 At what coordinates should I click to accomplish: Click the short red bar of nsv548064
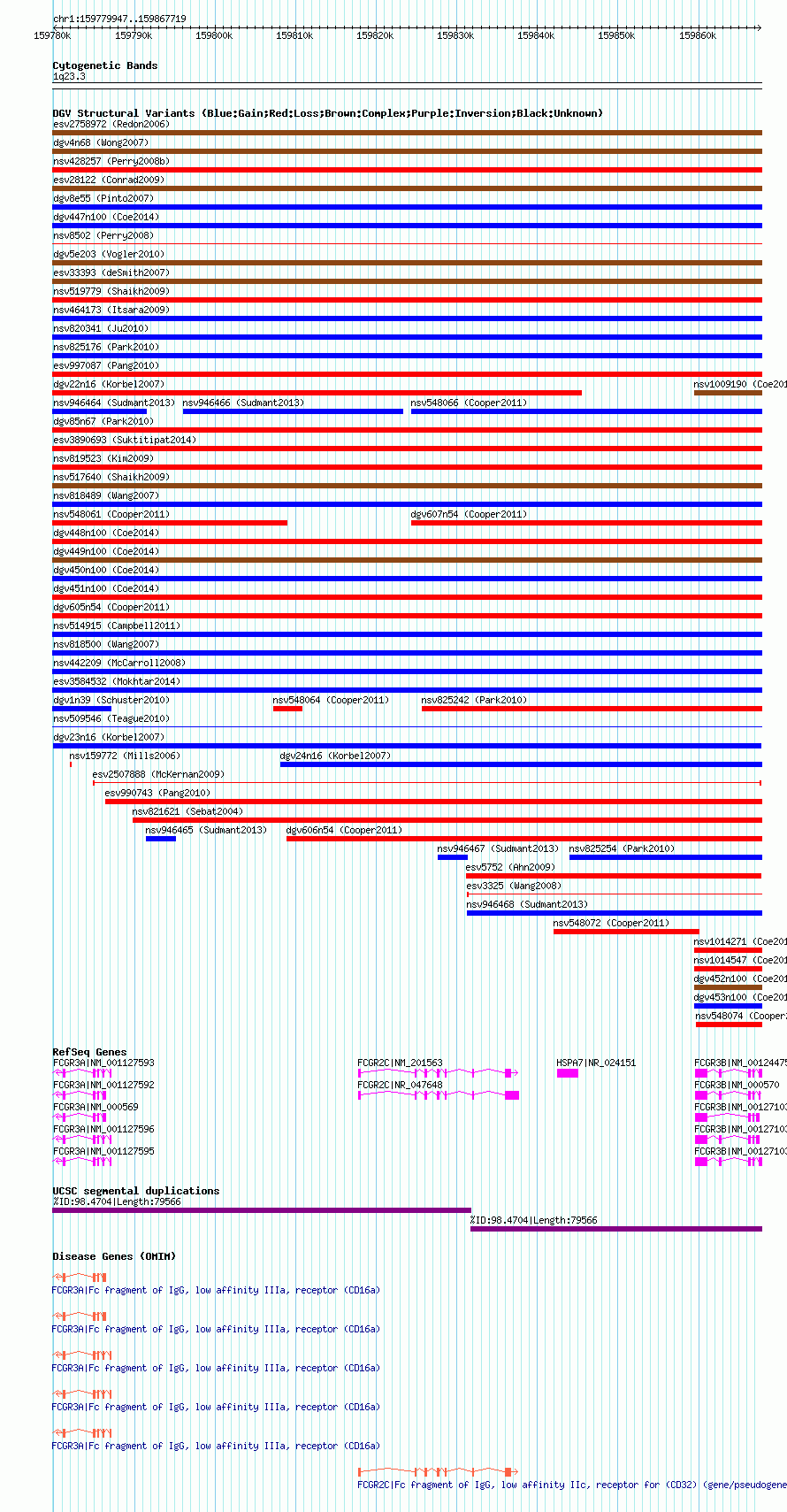[x=287, y=708]
